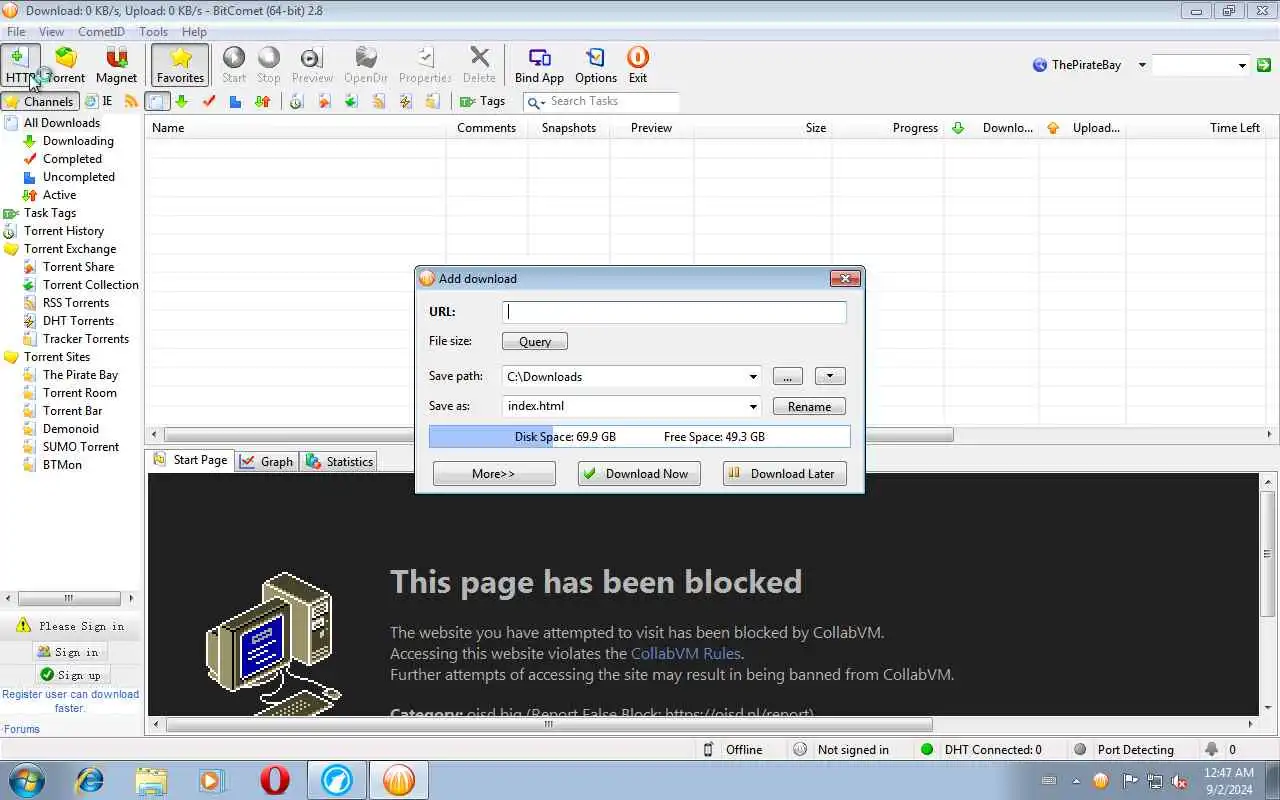
Task: Click the green downloading filter arrow
Action: click(181, 101)
